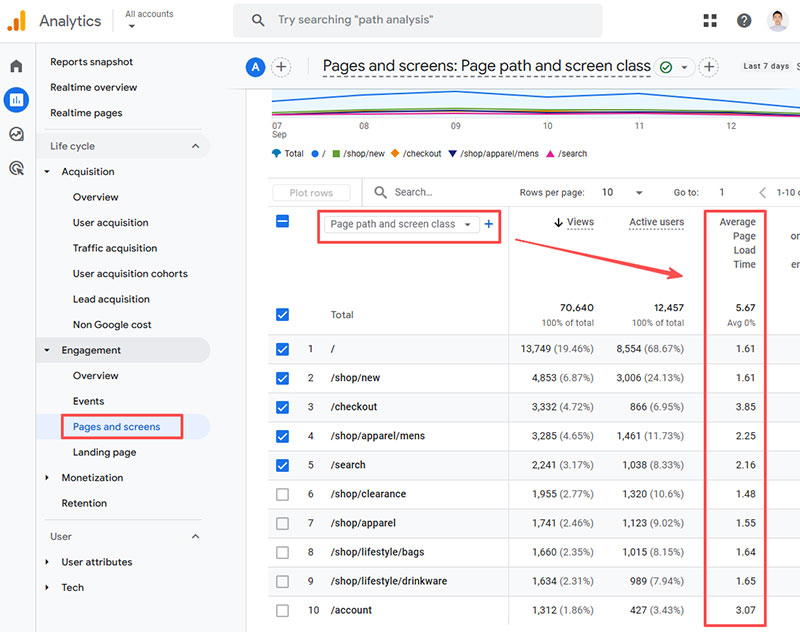Add a secondary dimension with plus icon

point(489,224)
